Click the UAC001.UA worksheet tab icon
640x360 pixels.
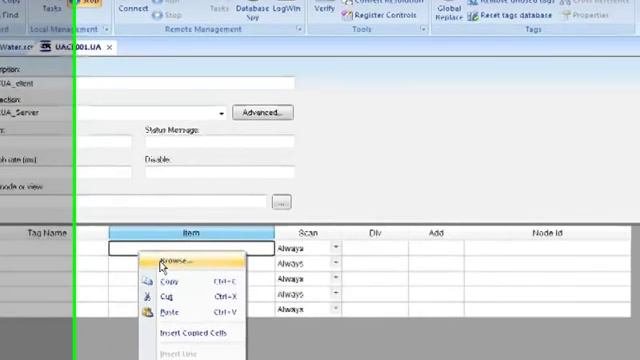pyautogui.click(x=46, y=47)
